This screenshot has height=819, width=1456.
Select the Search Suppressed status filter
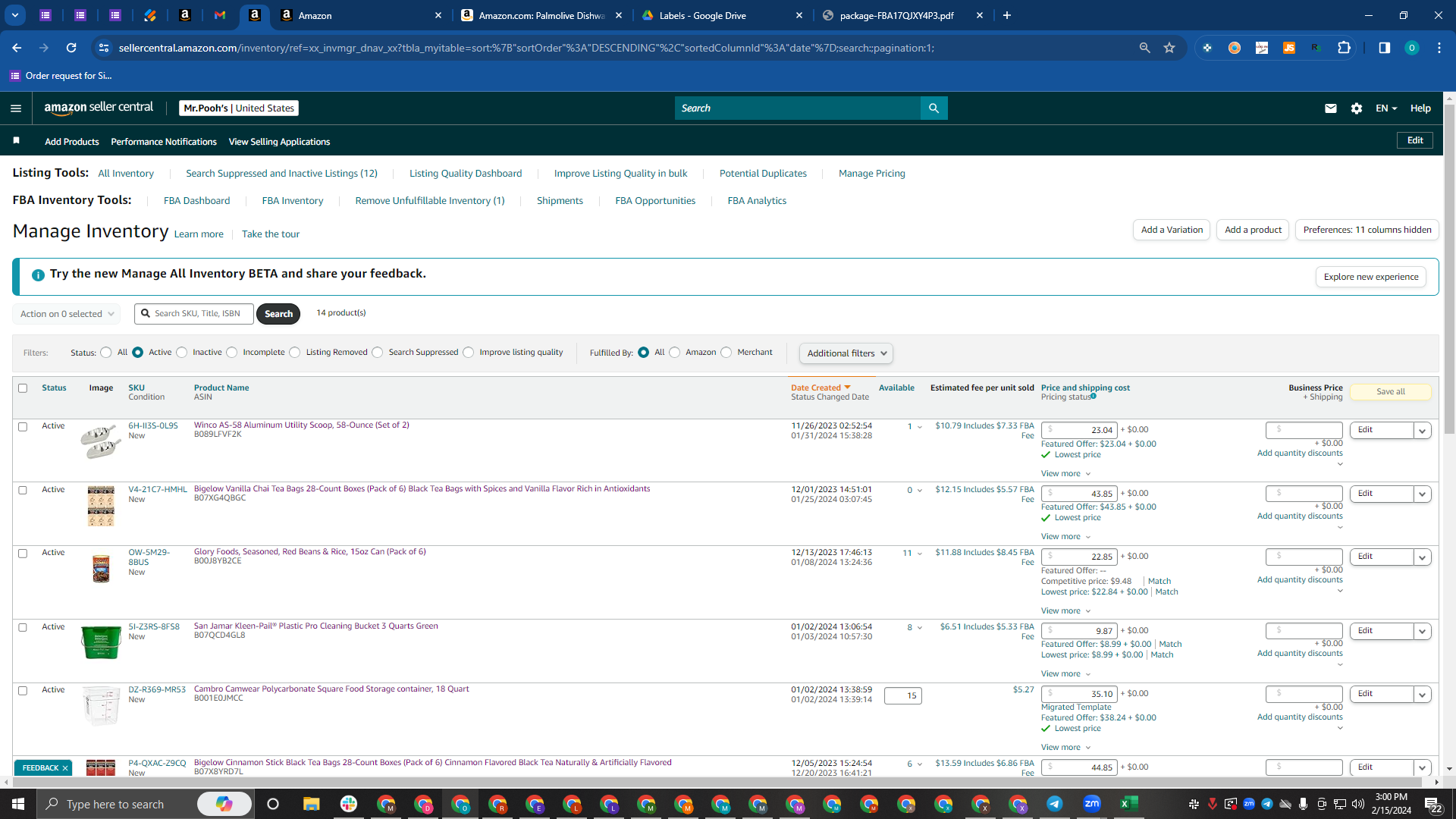[x=378, y=353]
